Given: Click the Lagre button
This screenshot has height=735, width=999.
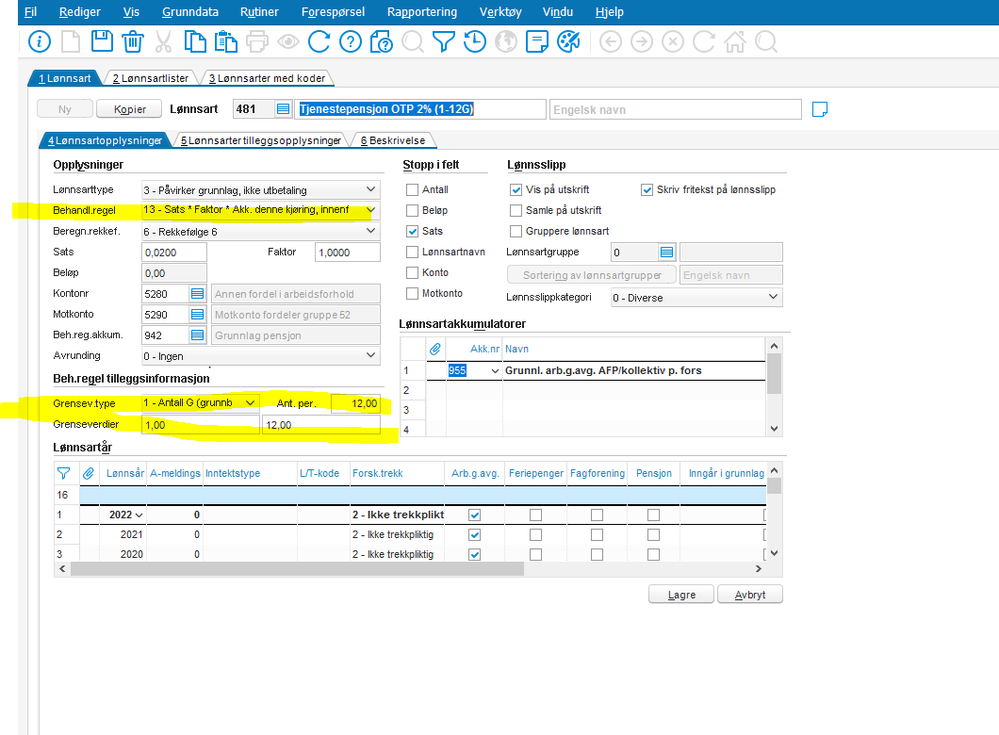Looking at the screenshot, I should [x=681, y=594].
